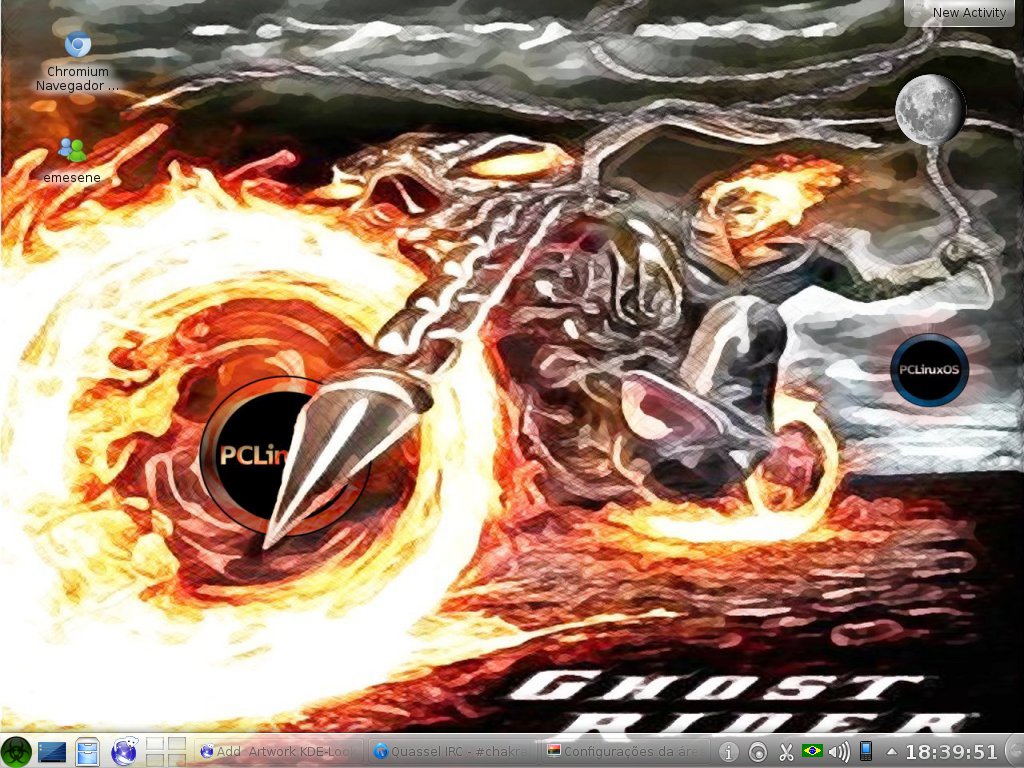
Task: Click the Brazil flag keyboard layout indicator
Action: click(x=812, y=751)
